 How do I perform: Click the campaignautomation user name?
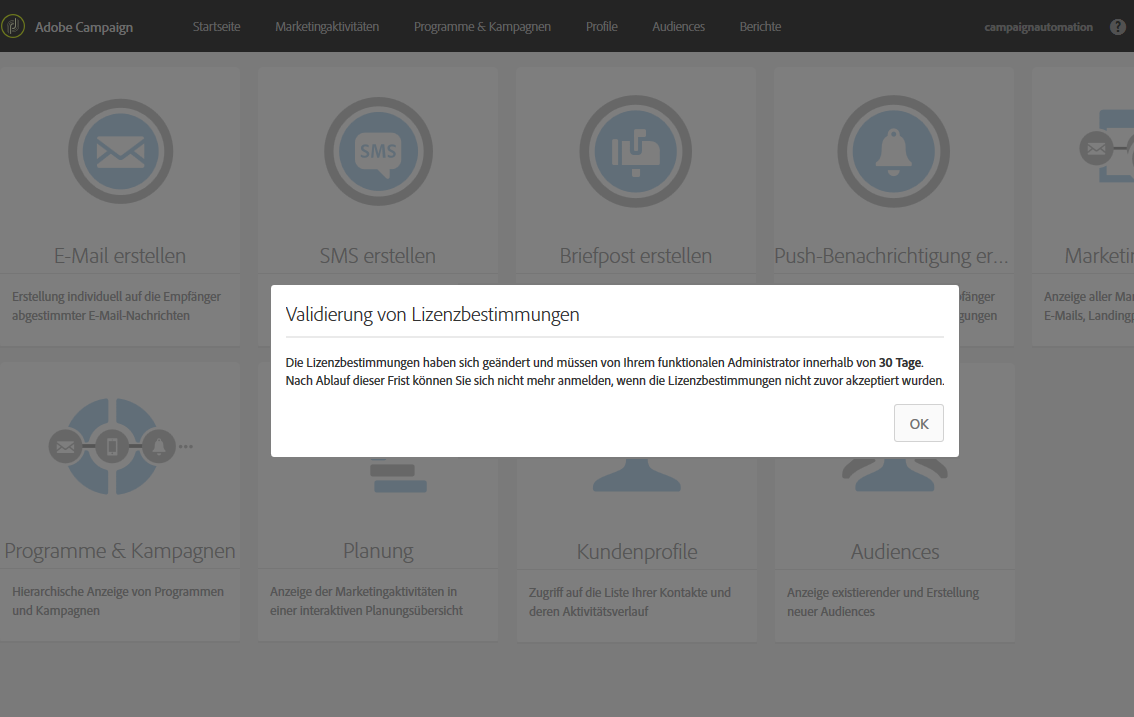(x=1039, y=27)
